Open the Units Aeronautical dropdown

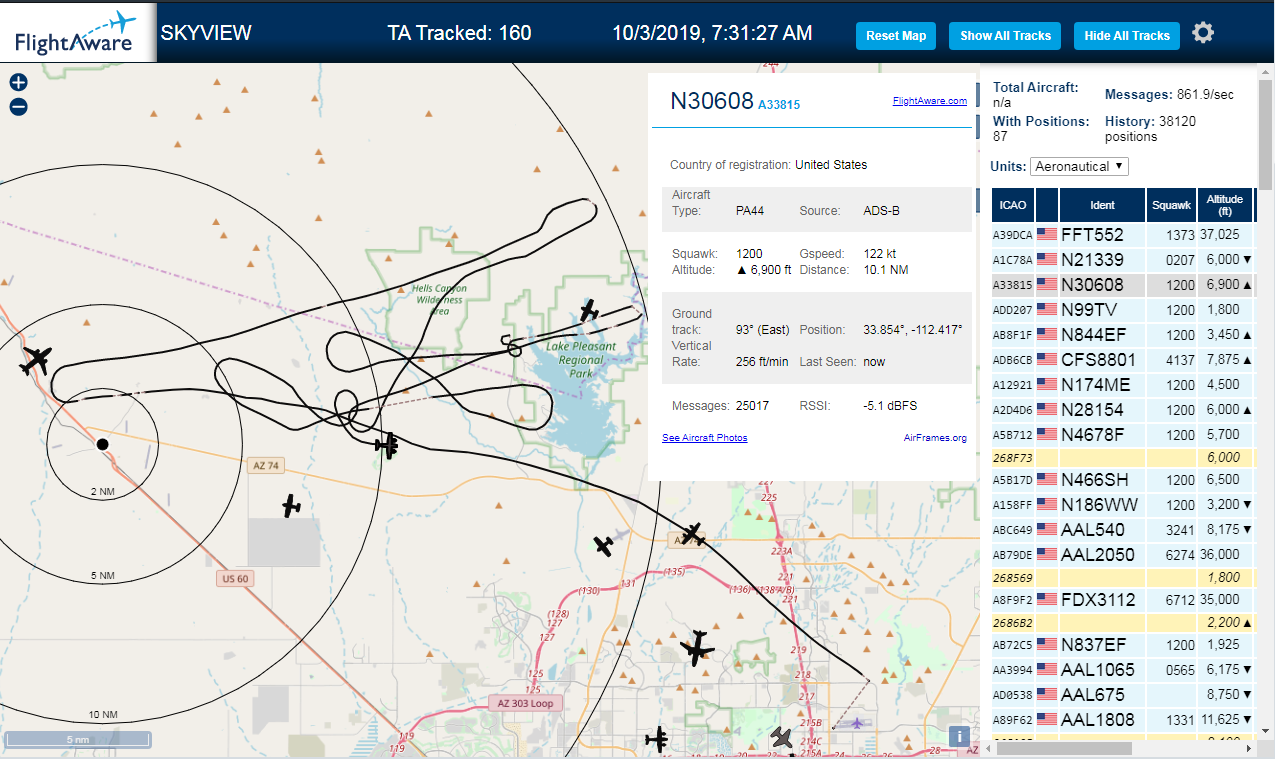1079,166
